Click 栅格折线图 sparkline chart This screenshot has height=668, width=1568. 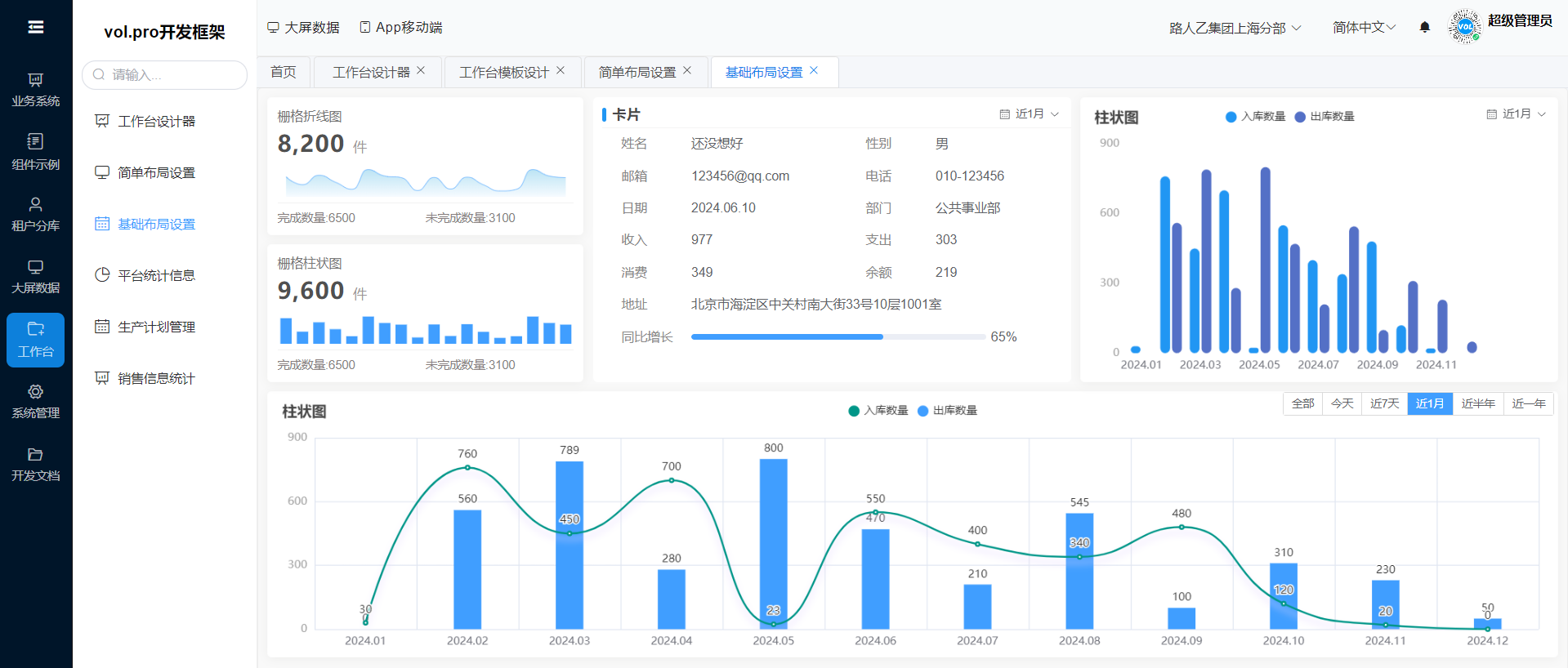[x=425, y=183]
